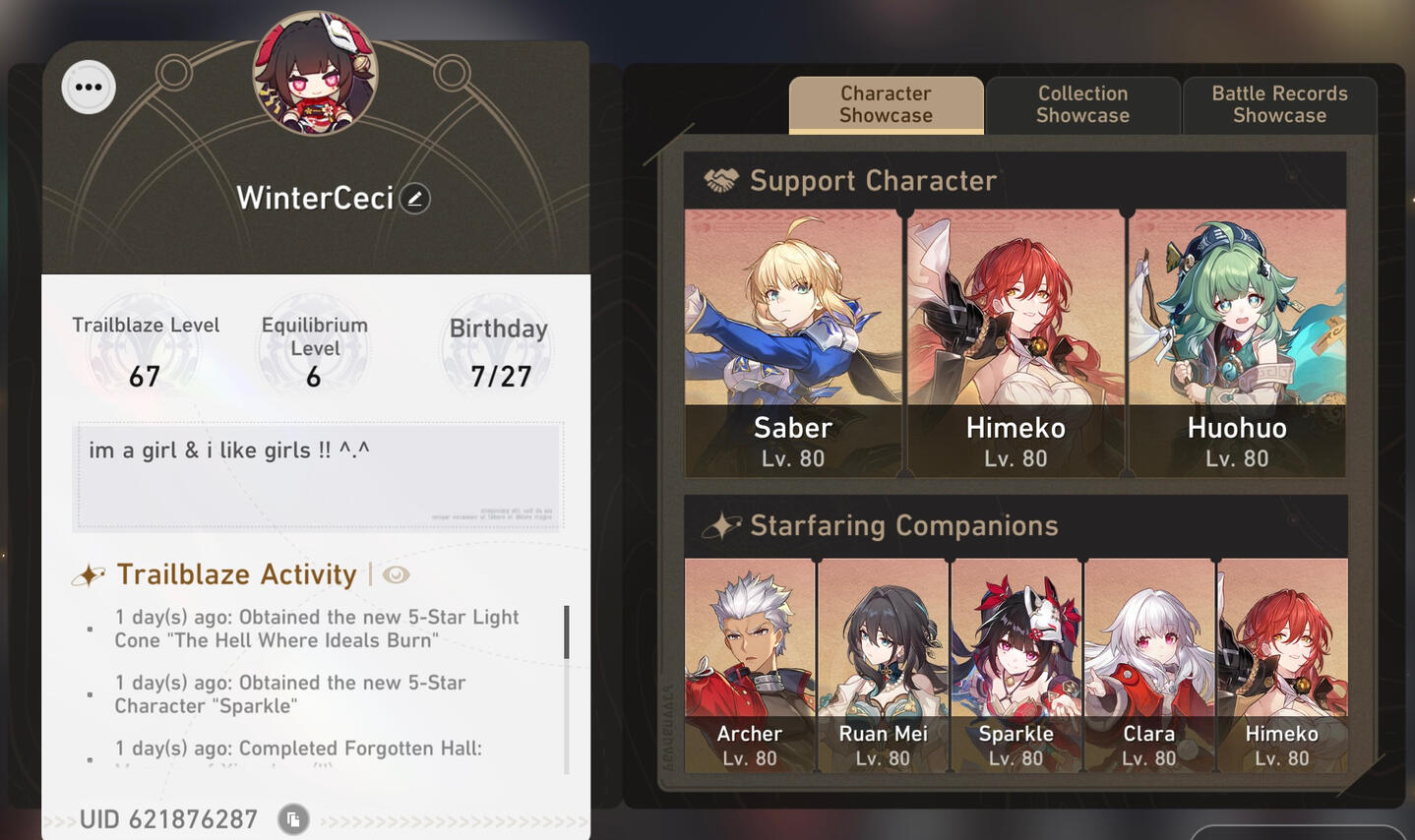The width and height of the screenshot is (1415, 840).
Task: Select the Saber support character card
Action: pyautogui.click(x=793, y=343)
